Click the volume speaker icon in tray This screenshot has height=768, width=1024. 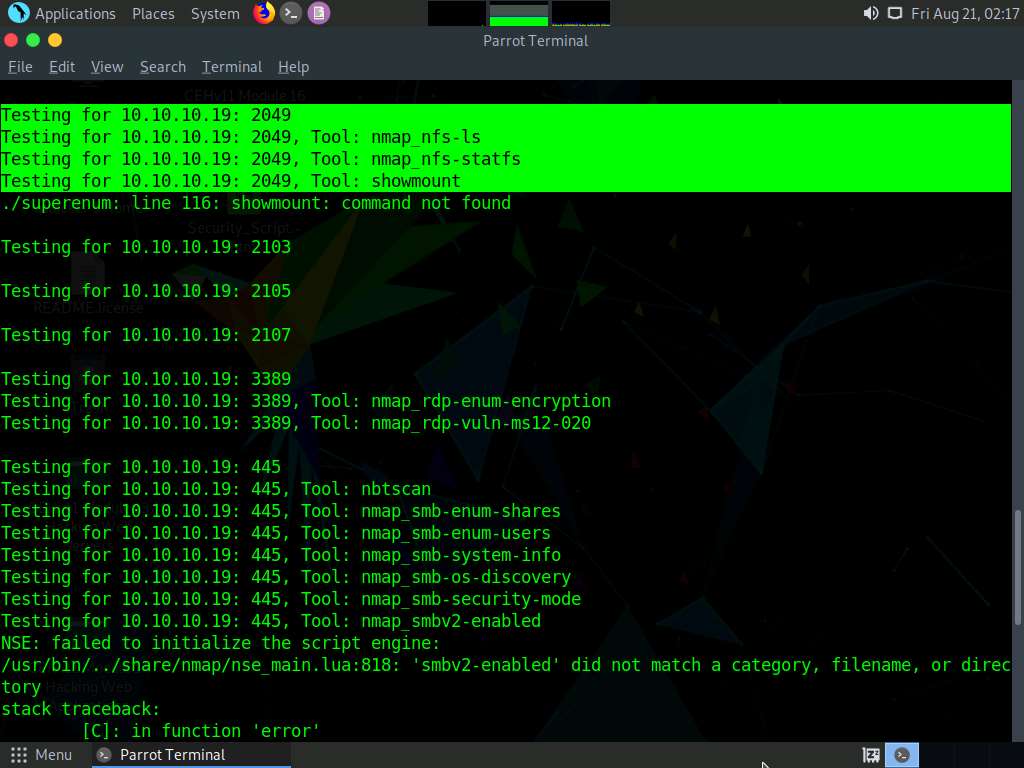coord(871,13)
